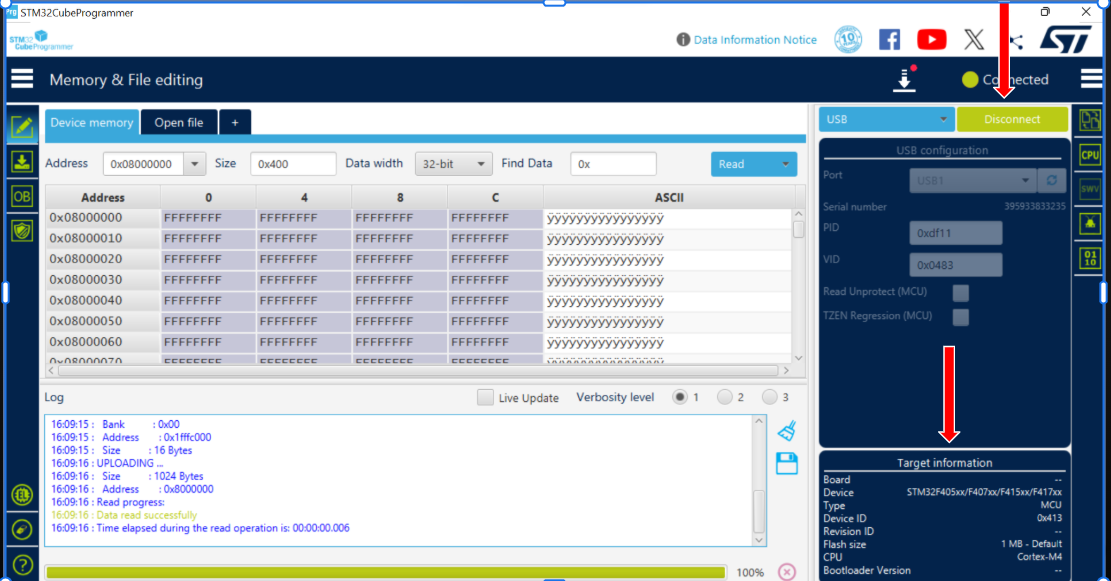Open the USB connection type dropdown
The height and width of the screenshot is (581, 1111).
click(x=886, y=119)
